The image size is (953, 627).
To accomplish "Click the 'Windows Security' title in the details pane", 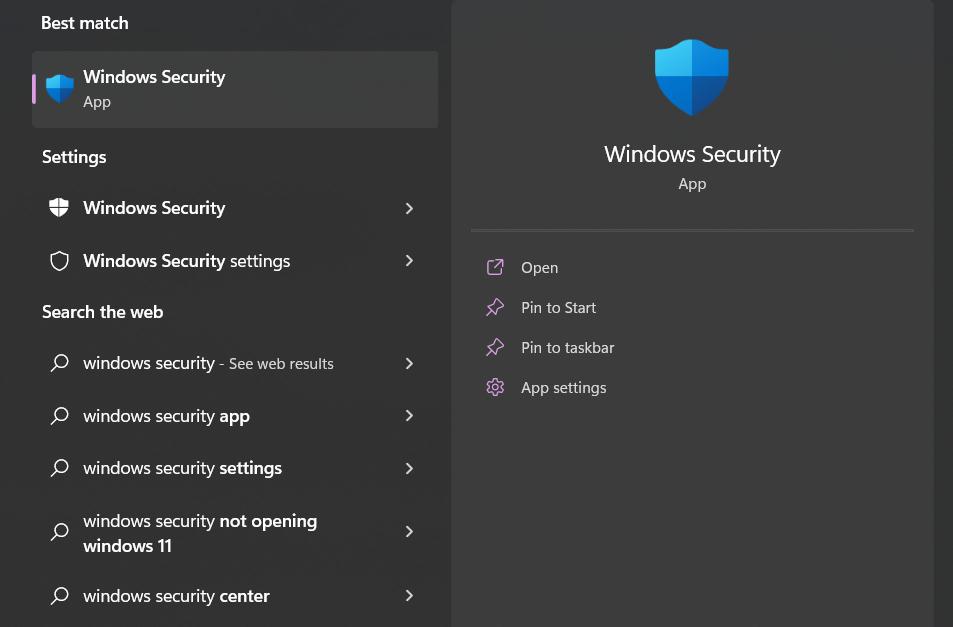I will pos(692,154).
